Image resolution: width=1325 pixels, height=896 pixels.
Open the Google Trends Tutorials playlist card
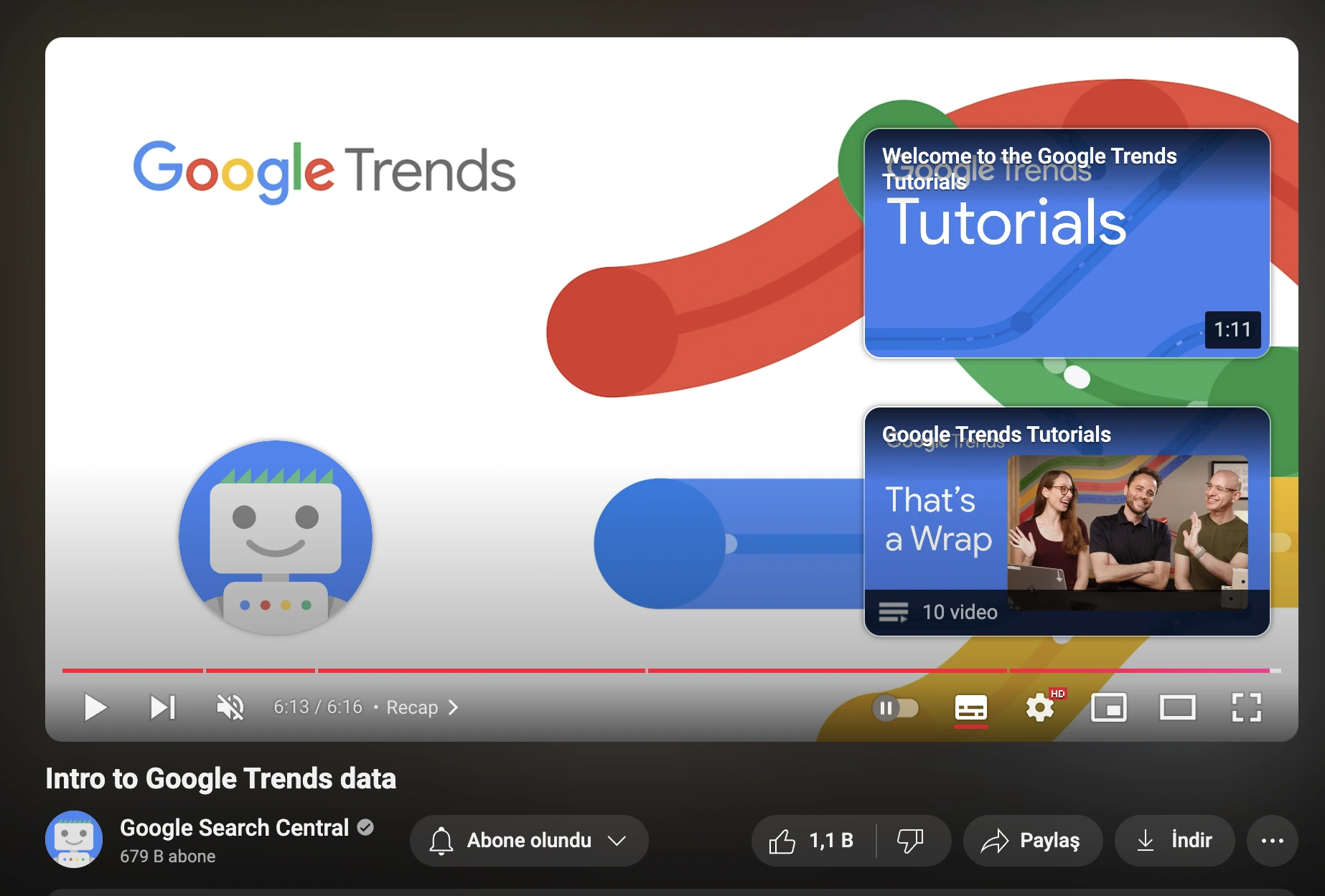tap(1067, 522)
